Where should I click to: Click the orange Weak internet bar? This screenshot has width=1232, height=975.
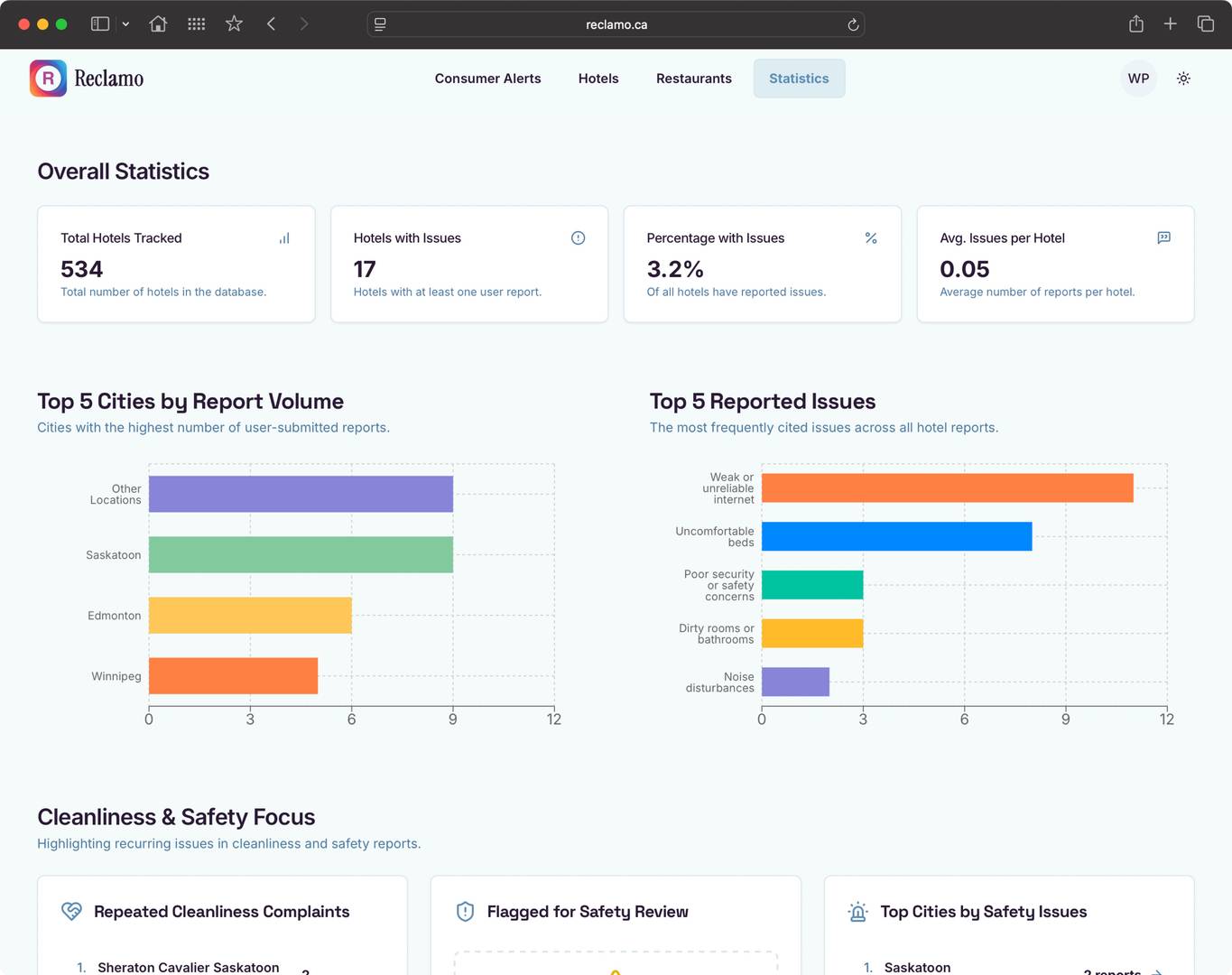point(947,488)
